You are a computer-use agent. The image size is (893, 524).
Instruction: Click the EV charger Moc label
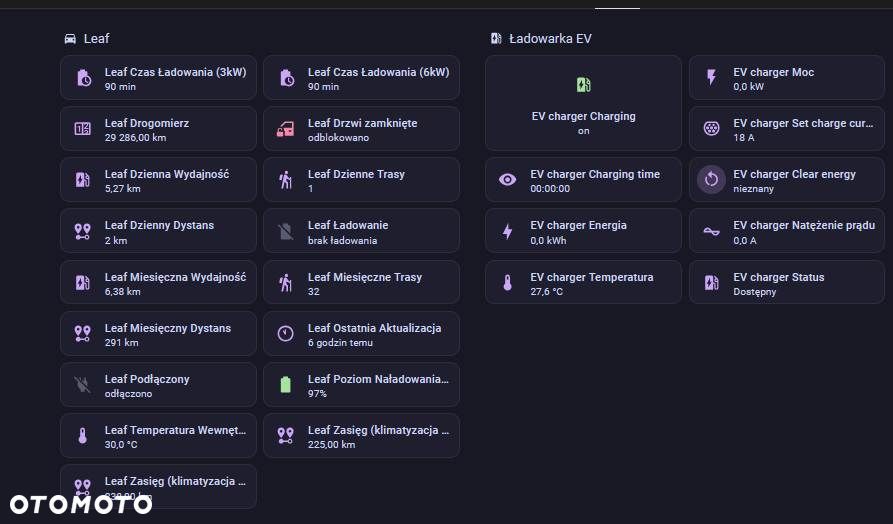[x=773, y=72]
